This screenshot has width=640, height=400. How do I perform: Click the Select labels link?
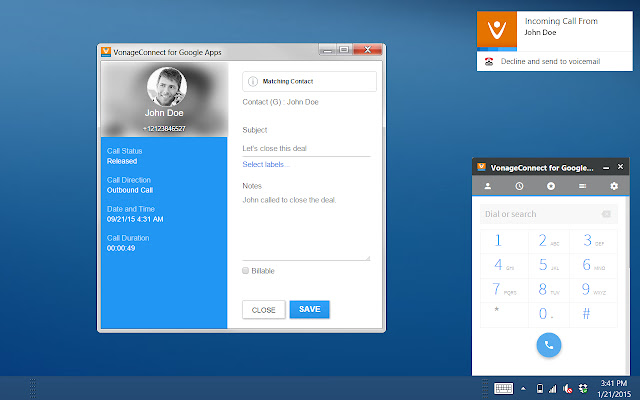coord(266,164)
